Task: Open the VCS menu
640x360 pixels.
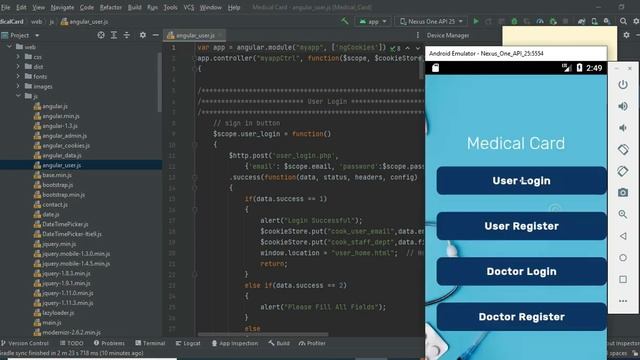Action: [189, 7]
